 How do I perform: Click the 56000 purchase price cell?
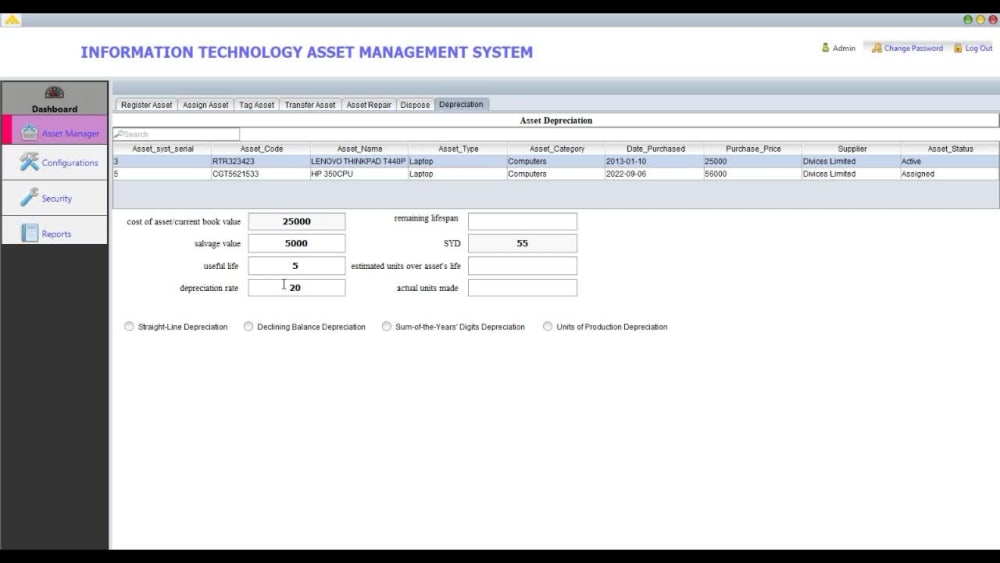pos(753,173)
